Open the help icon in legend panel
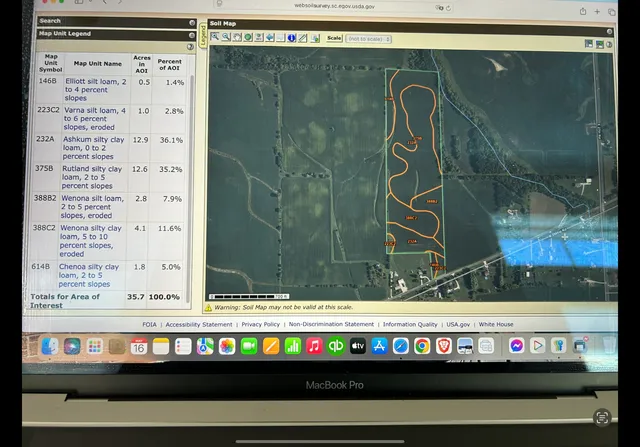The image size is (640, 447). [190, 46]
